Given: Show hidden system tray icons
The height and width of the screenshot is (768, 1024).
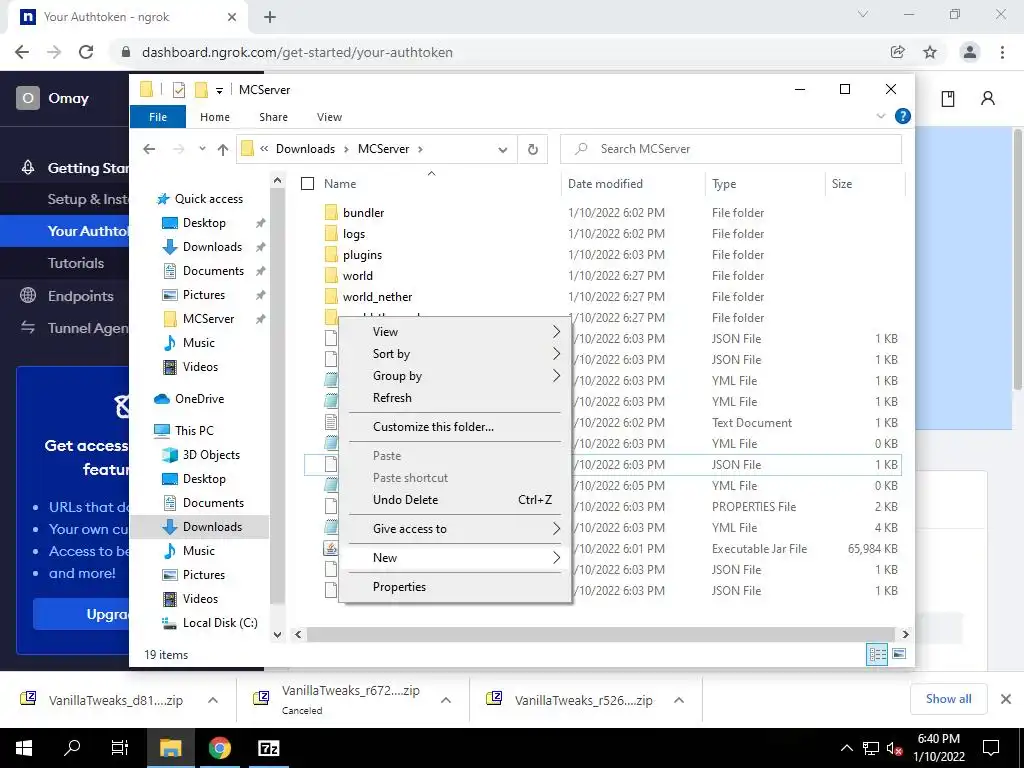Looking at the screenshot, I should (846, 748).
